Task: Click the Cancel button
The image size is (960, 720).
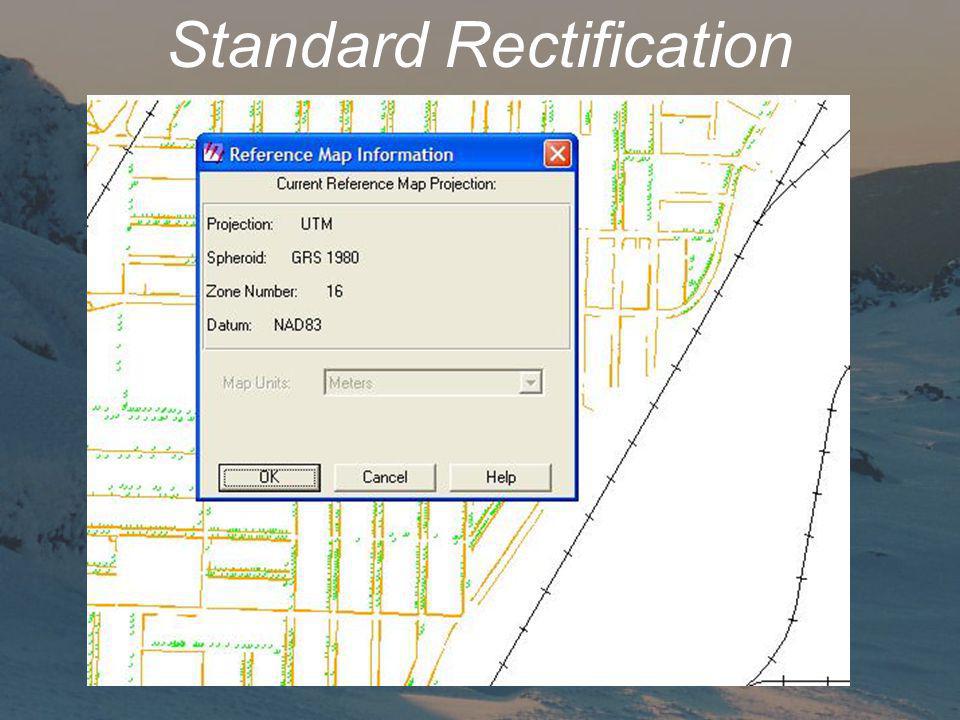Action: click(x=384, y=478)
